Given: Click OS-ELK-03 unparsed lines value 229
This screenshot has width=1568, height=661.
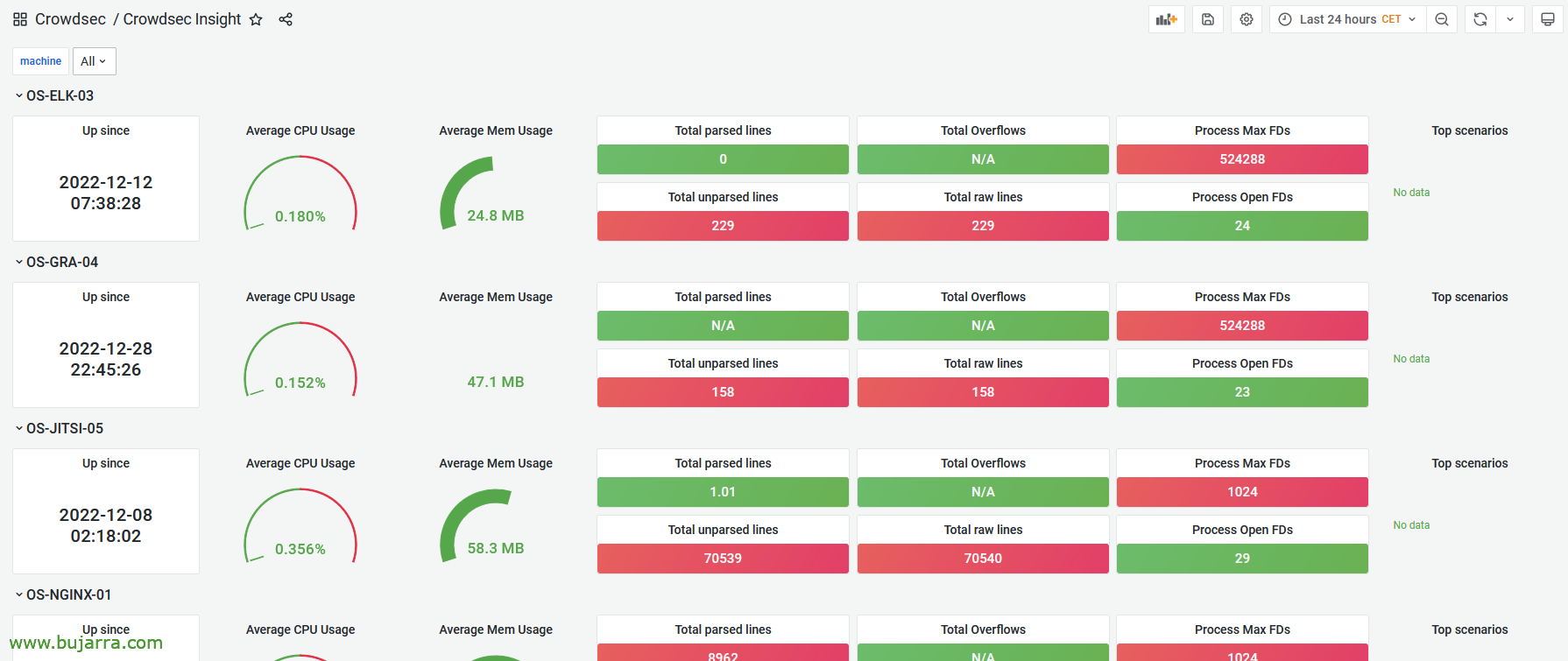Looking at the screenshot, I should (723, 226).
